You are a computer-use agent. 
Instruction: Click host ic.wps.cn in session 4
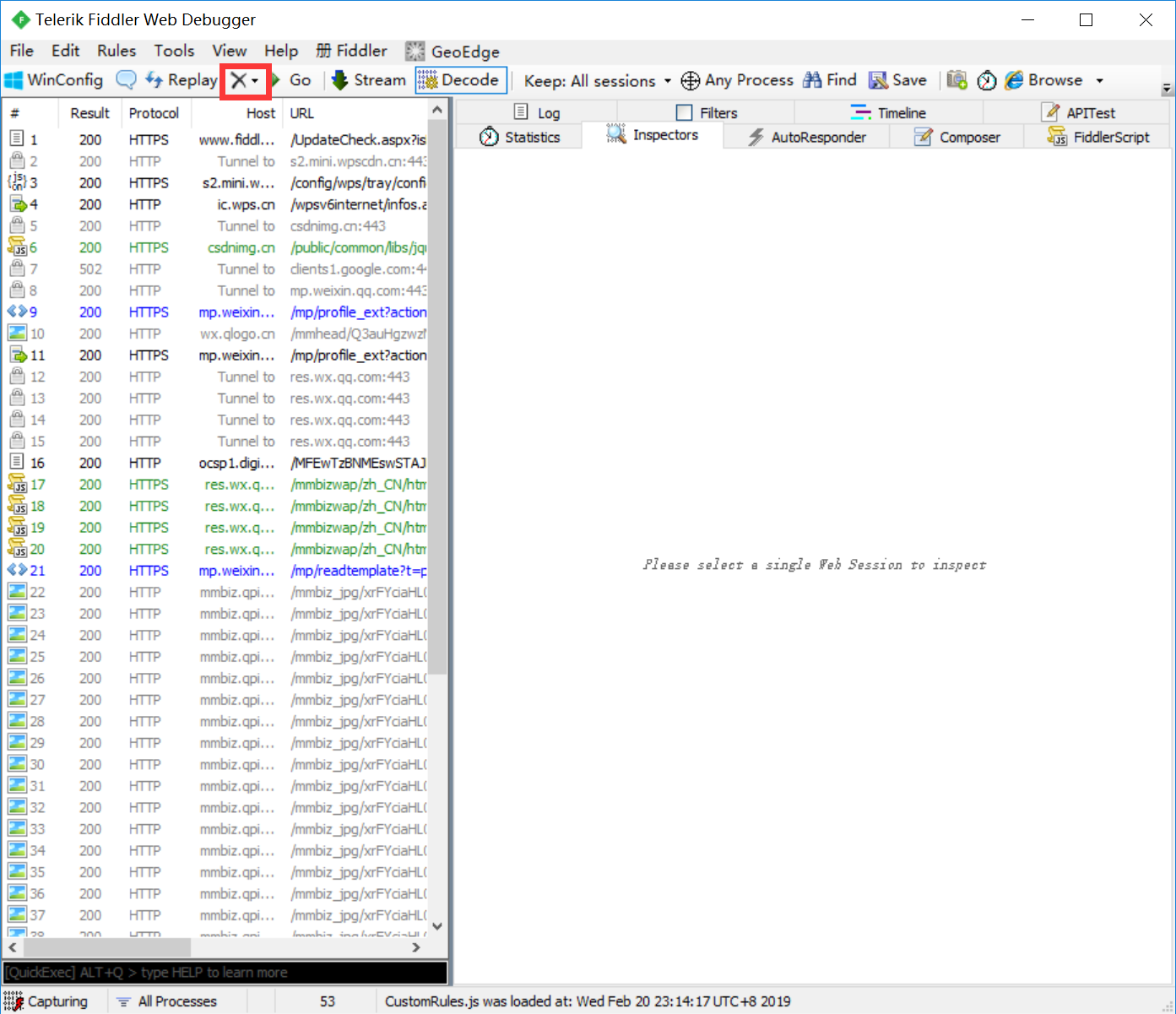click(246, 204)
